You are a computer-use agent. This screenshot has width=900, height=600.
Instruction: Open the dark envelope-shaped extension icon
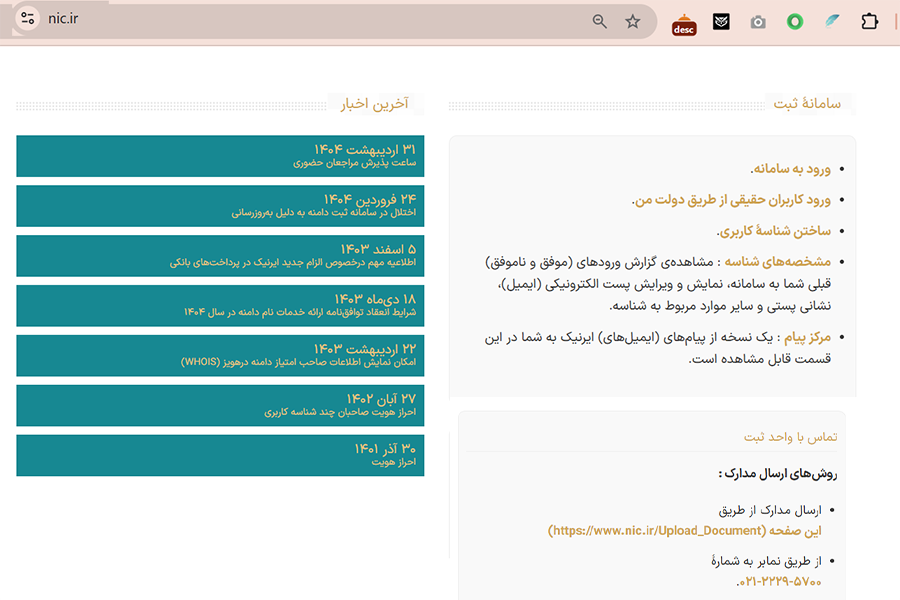tap(721, 22)
